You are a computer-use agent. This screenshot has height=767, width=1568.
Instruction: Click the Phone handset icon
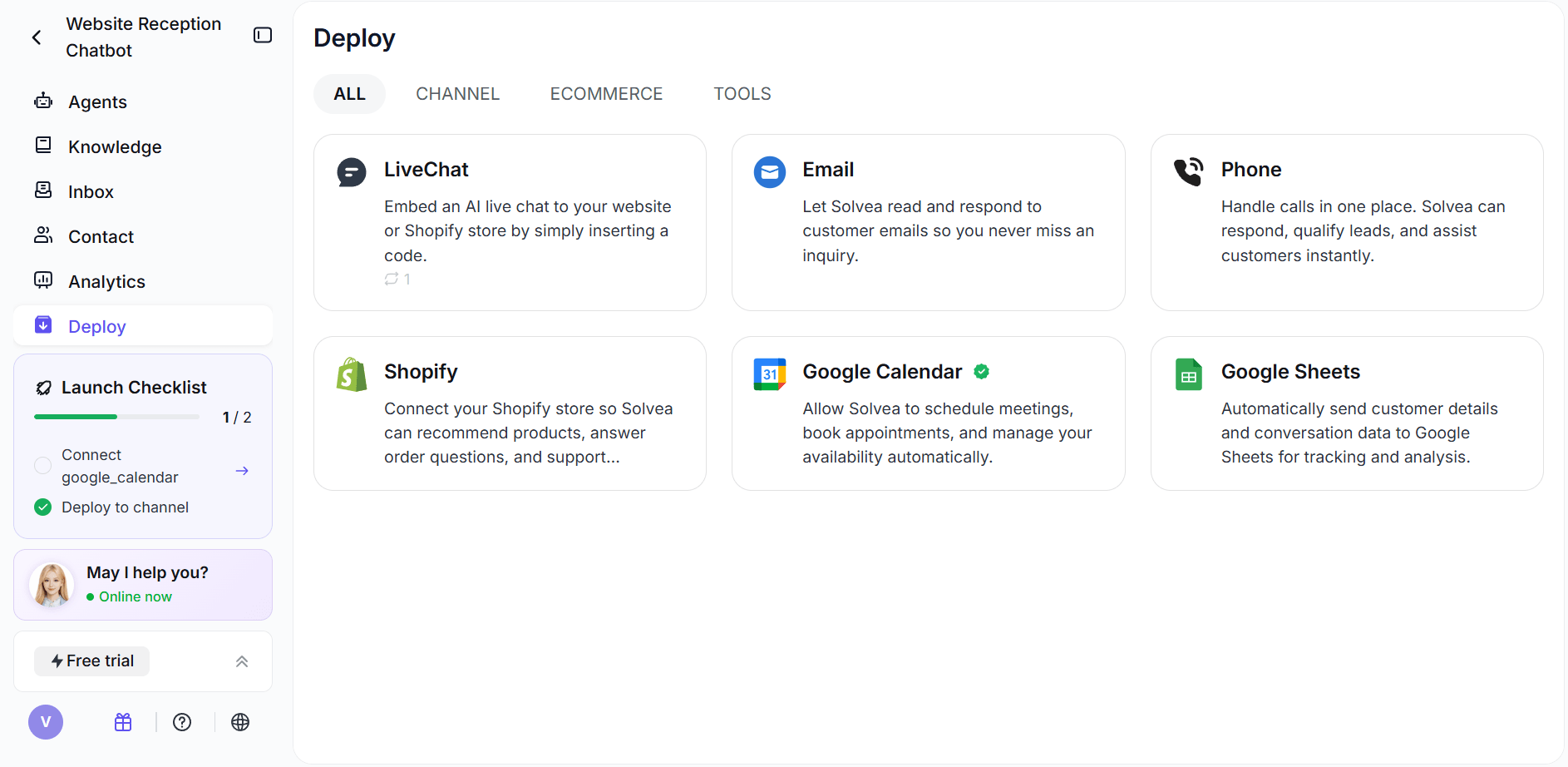(x=1188, y=172)
